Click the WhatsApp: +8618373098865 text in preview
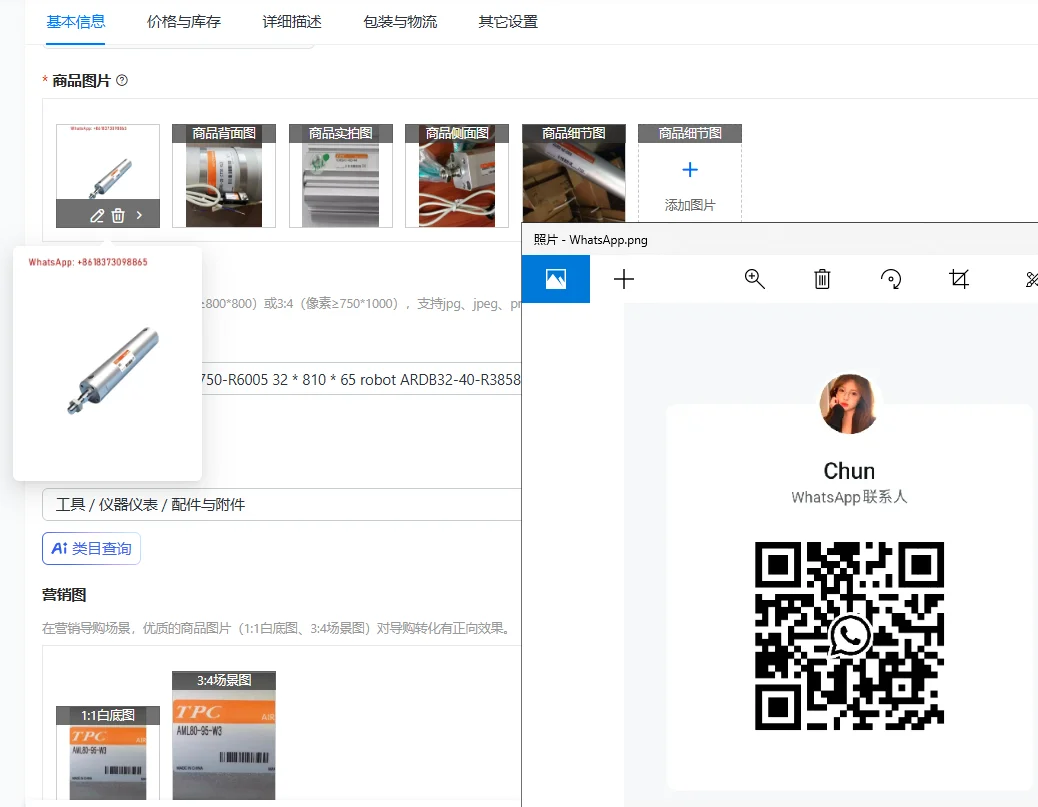 (x=88, y=262)
